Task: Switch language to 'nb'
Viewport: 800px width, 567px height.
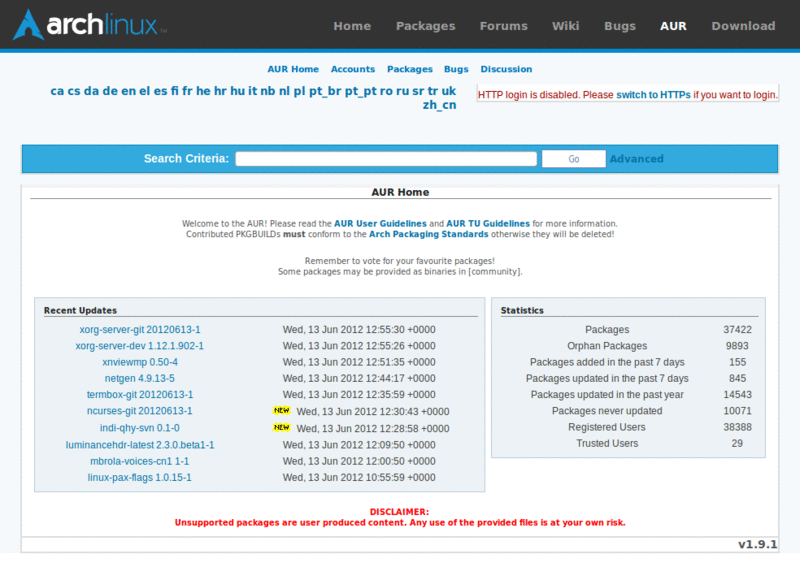Action: pyautogui.click(x=268, y=91)
